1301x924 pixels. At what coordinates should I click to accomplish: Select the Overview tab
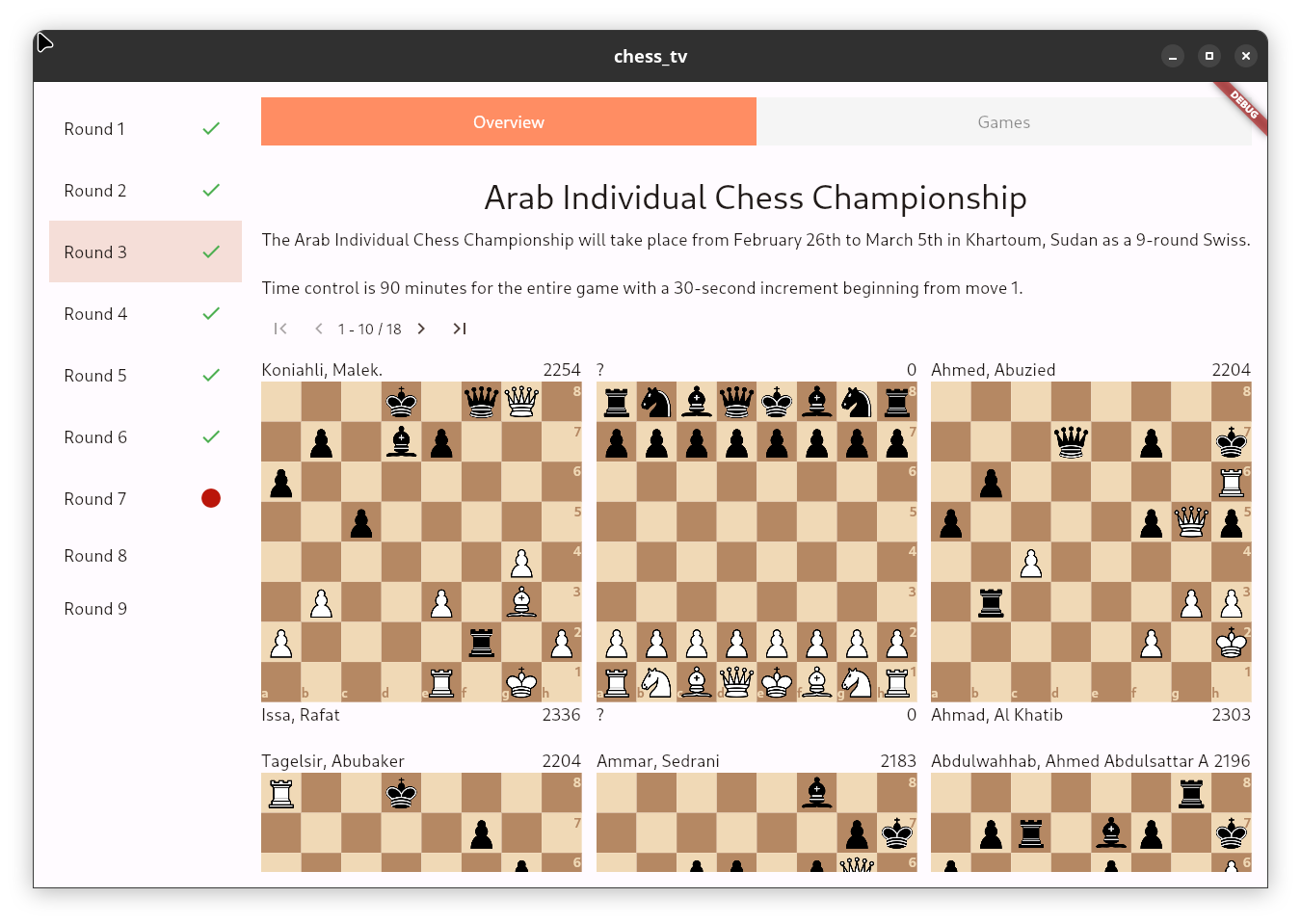509,122
